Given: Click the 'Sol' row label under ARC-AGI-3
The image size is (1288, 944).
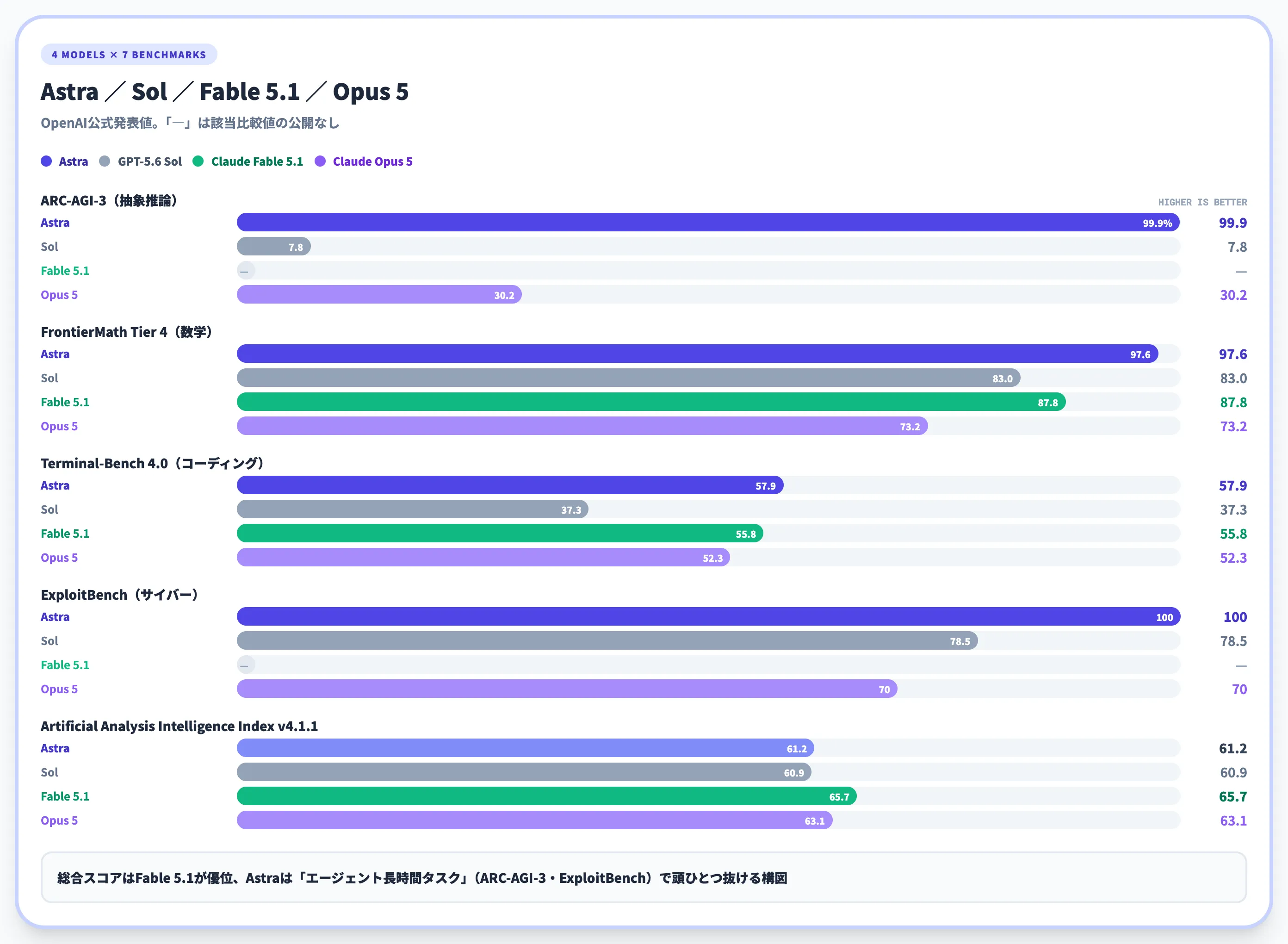Looking at the screenshot, I should click(x=49, y=247).
